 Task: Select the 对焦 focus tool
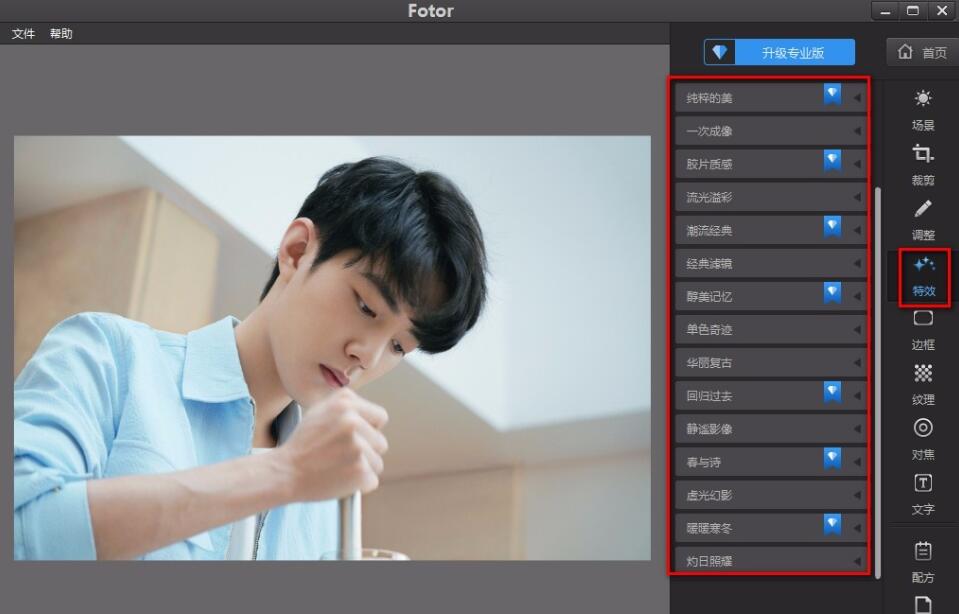[x=923, y=439]
